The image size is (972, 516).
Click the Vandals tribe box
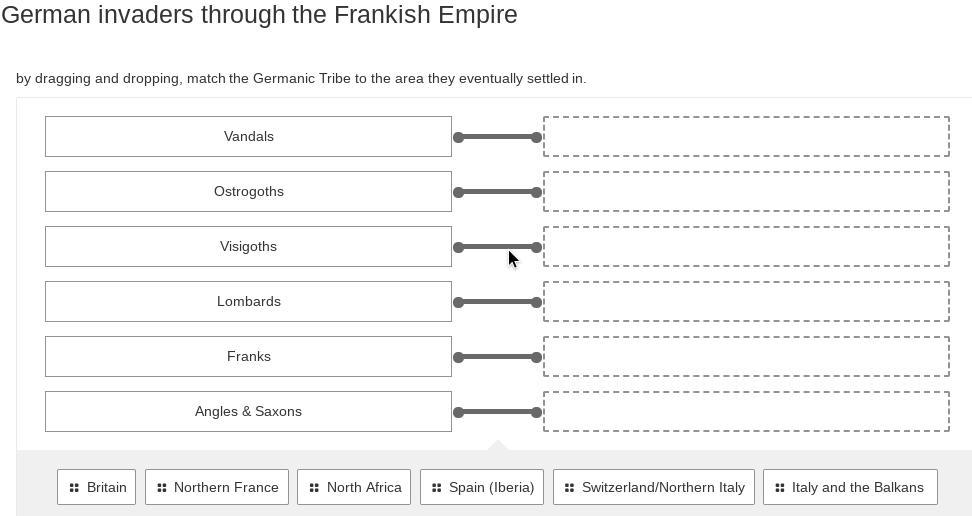(249, 136)
